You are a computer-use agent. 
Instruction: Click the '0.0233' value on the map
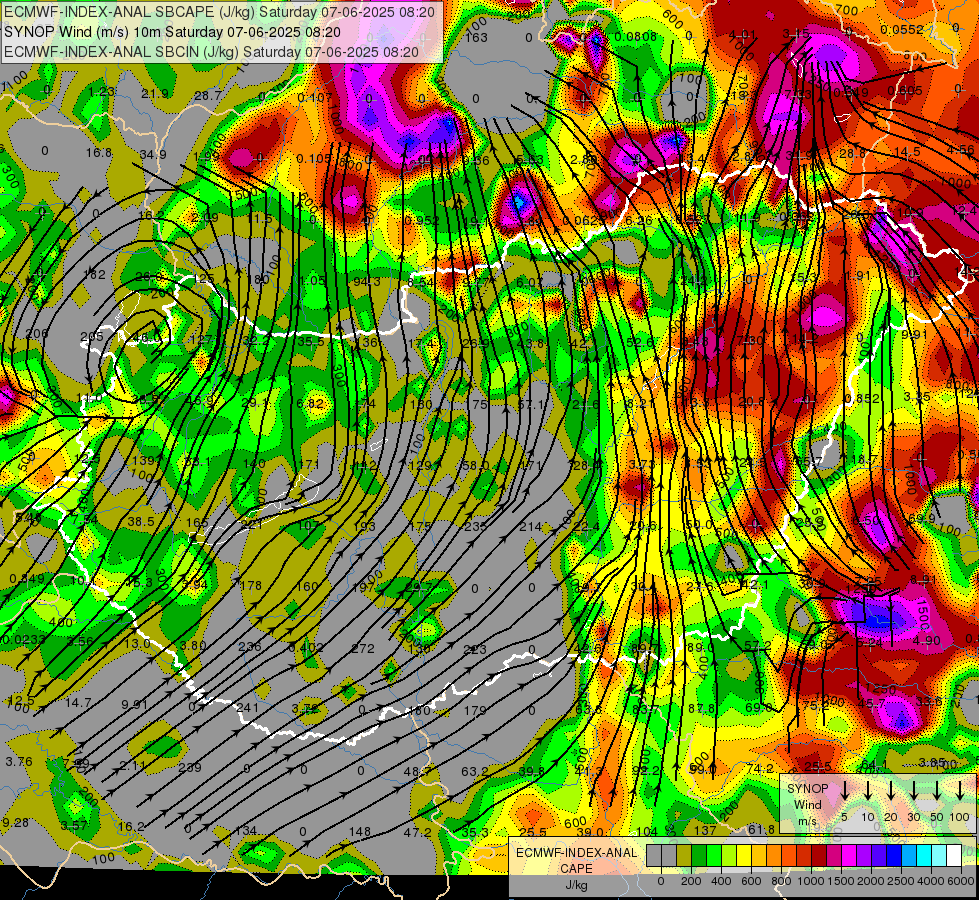pyautogui.click(x=23, y=640)
